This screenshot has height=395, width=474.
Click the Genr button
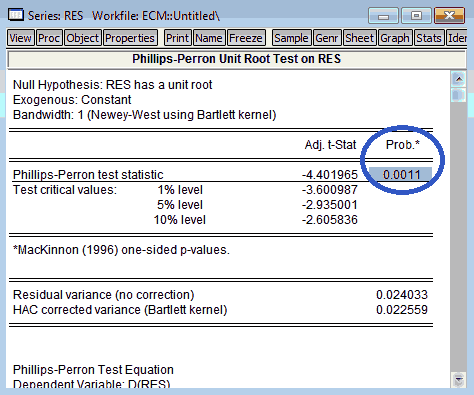click(327, 38)
